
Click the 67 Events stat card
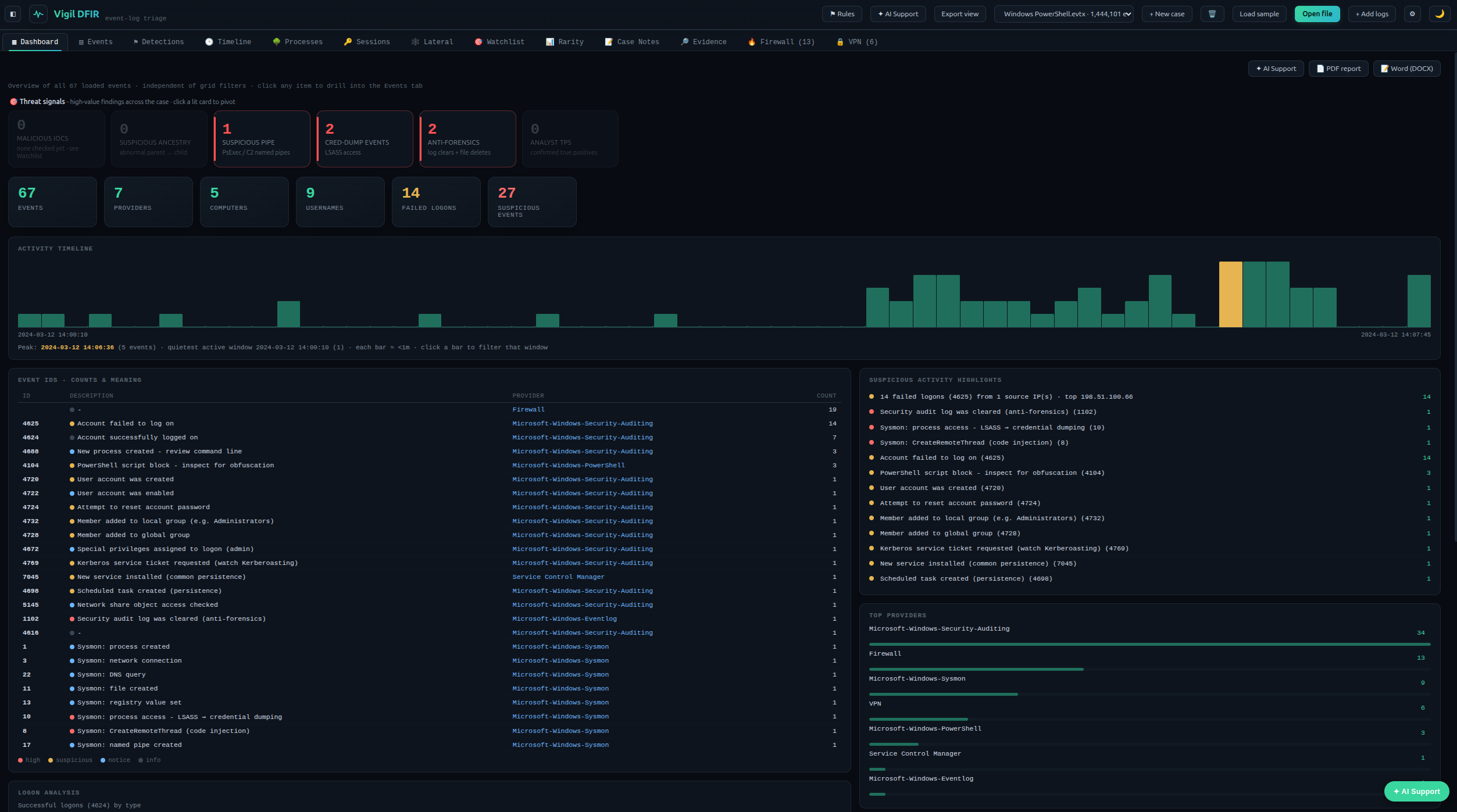52,202
